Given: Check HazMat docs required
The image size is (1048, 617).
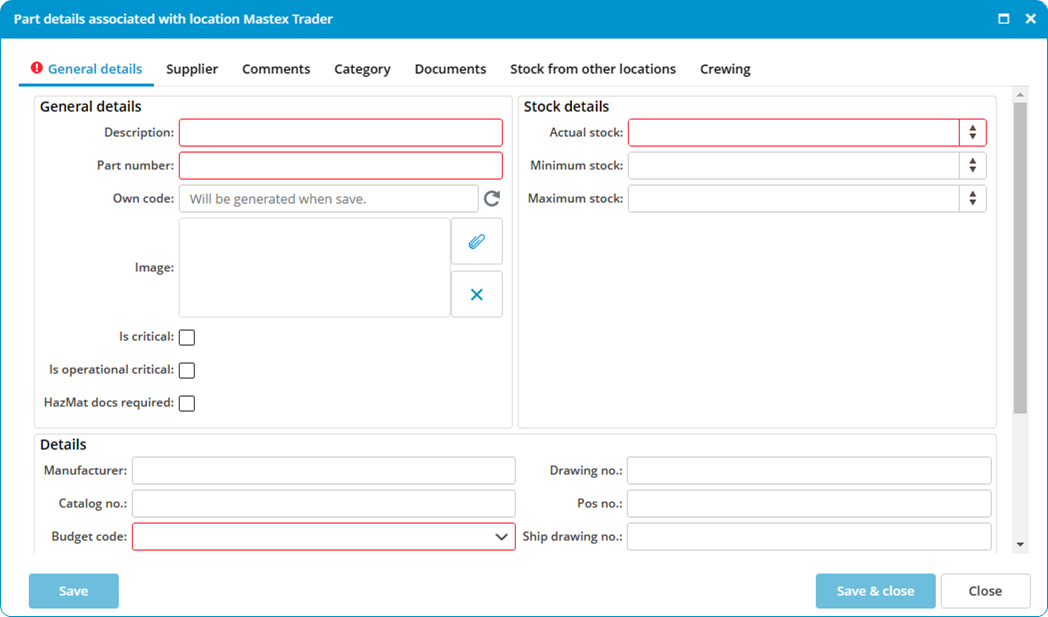Looking at the screenshot, I should coord(187,403).
